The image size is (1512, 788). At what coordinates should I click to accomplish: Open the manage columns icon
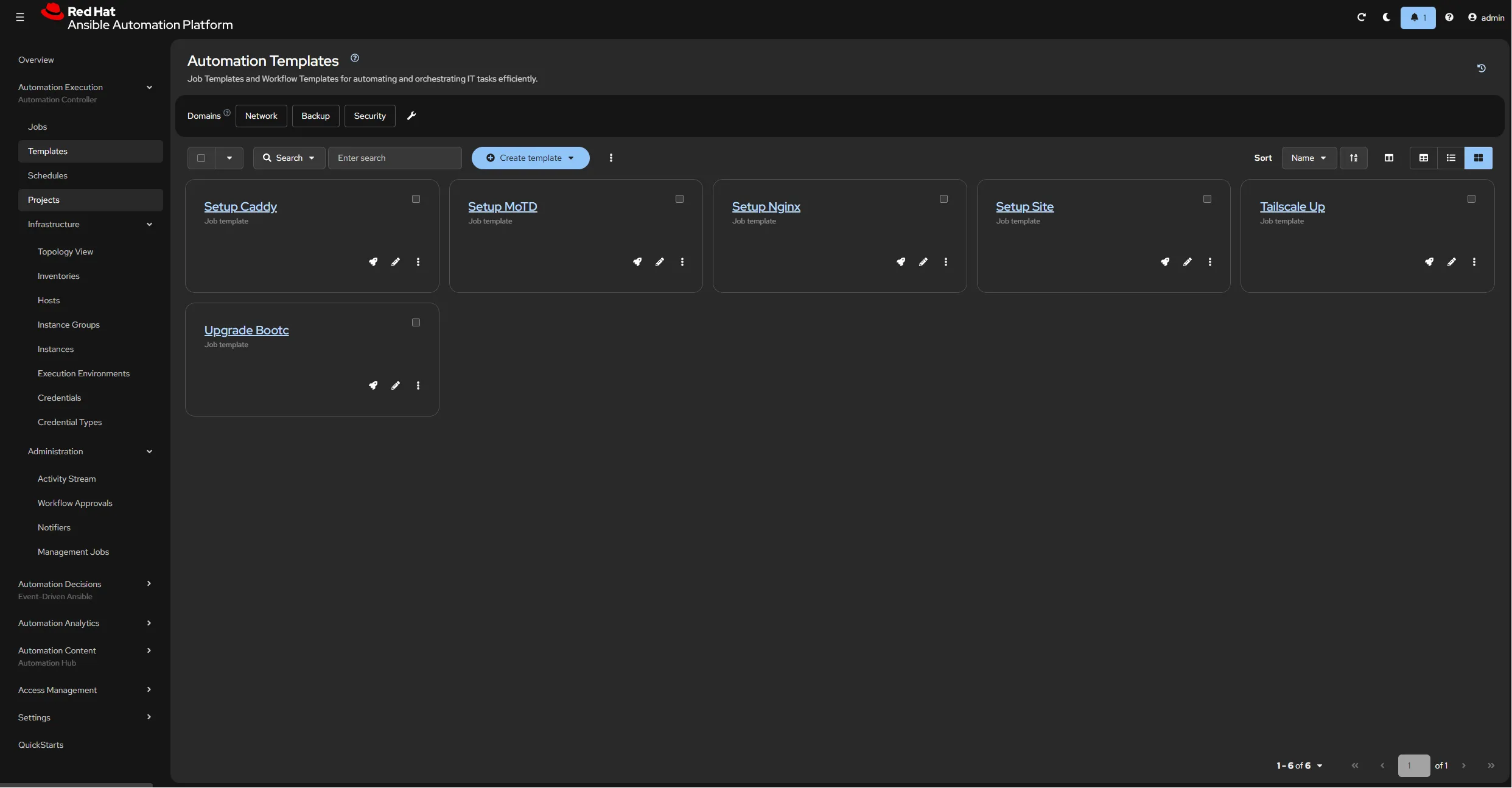tap(1389, 158)
